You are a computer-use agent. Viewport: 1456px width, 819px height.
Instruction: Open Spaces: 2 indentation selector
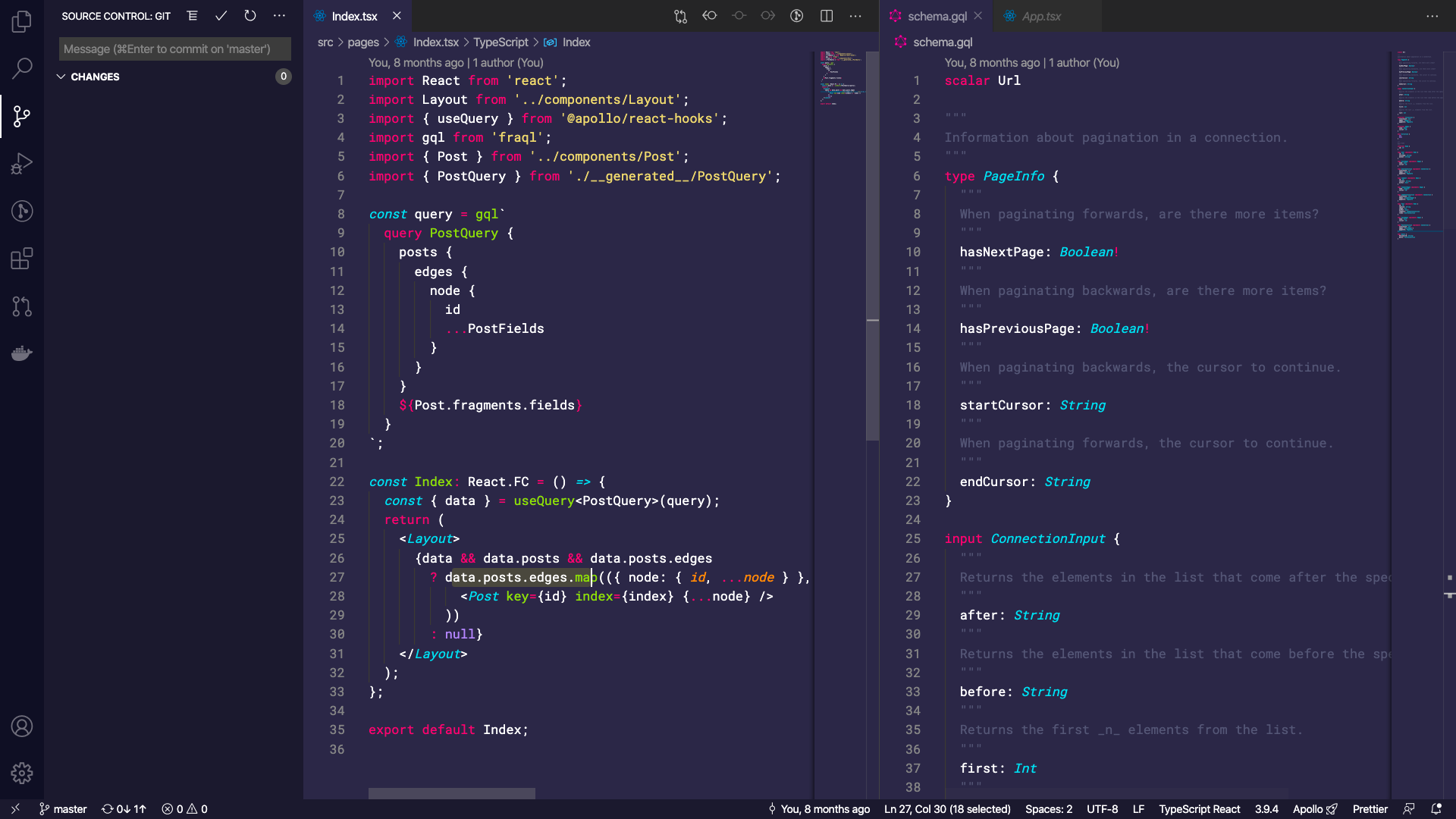pyautogui.click(x=1048, y=809)
